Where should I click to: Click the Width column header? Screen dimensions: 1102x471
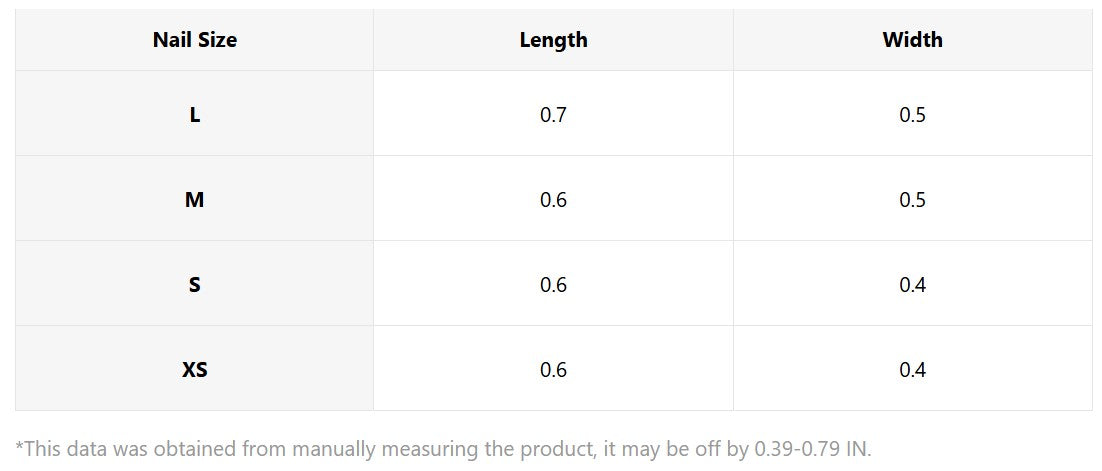(912, 40)
